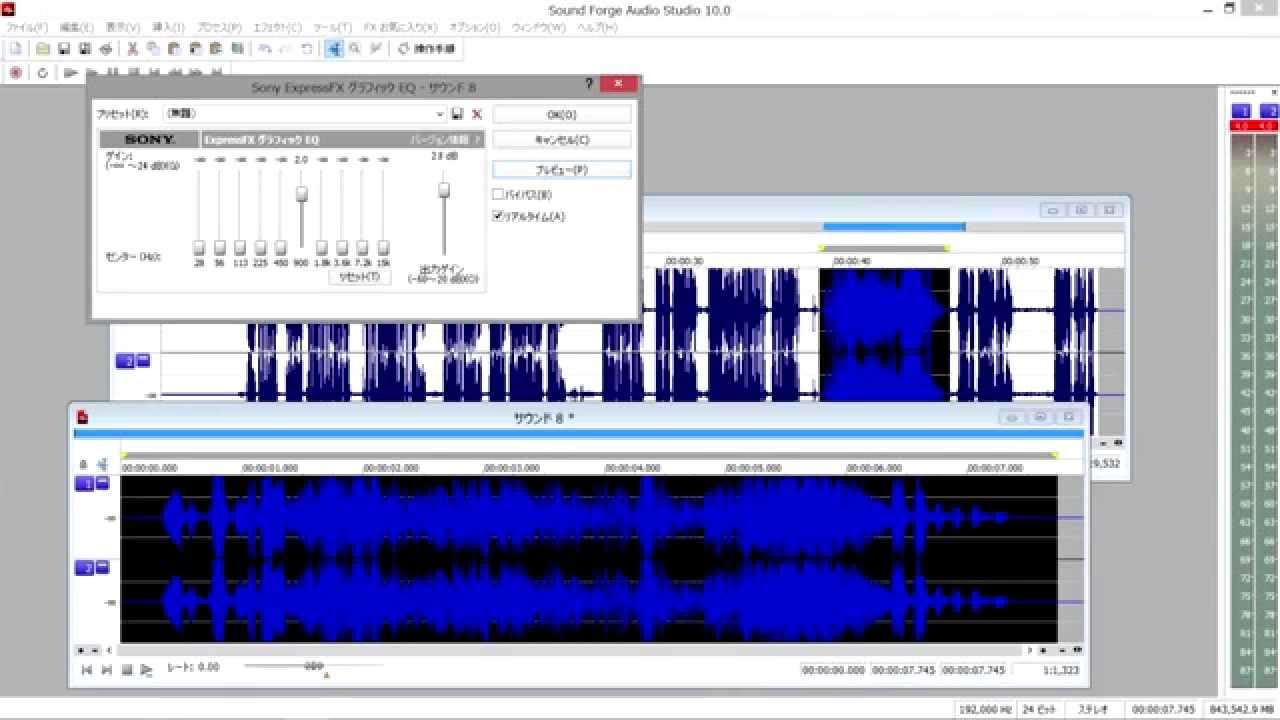Viewport: 1280px width, 720px height.
Task: Open ツール(T) menu
Action: [331, 27]
